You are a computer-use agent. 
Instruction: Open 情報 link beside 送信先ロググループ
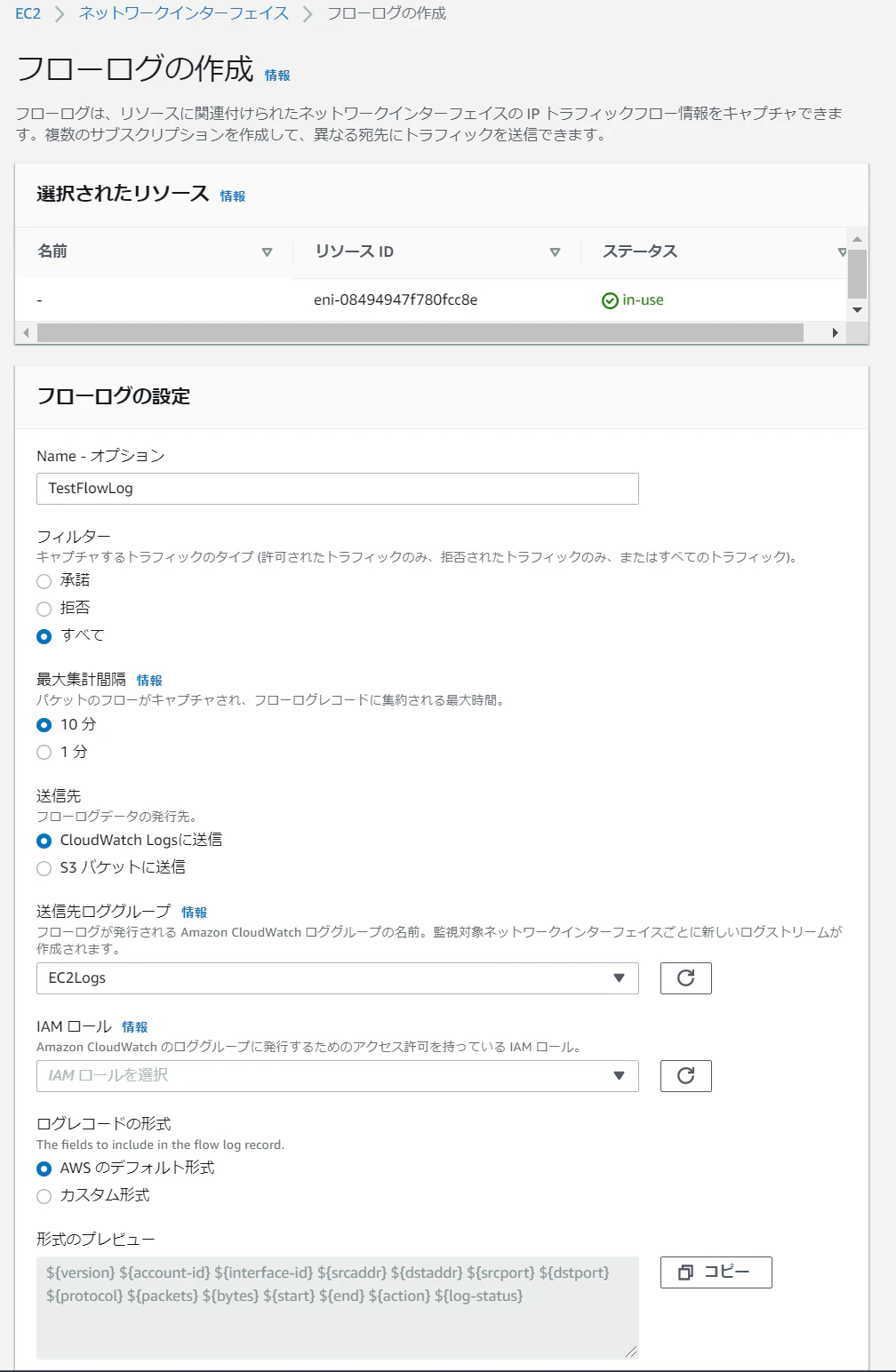[194, 913]
